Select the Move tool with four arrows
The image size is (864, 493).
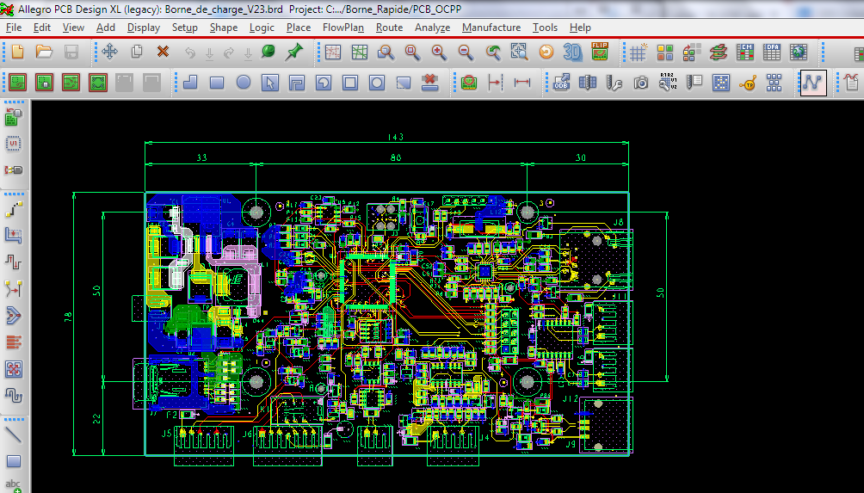click(x=110, y=52)
